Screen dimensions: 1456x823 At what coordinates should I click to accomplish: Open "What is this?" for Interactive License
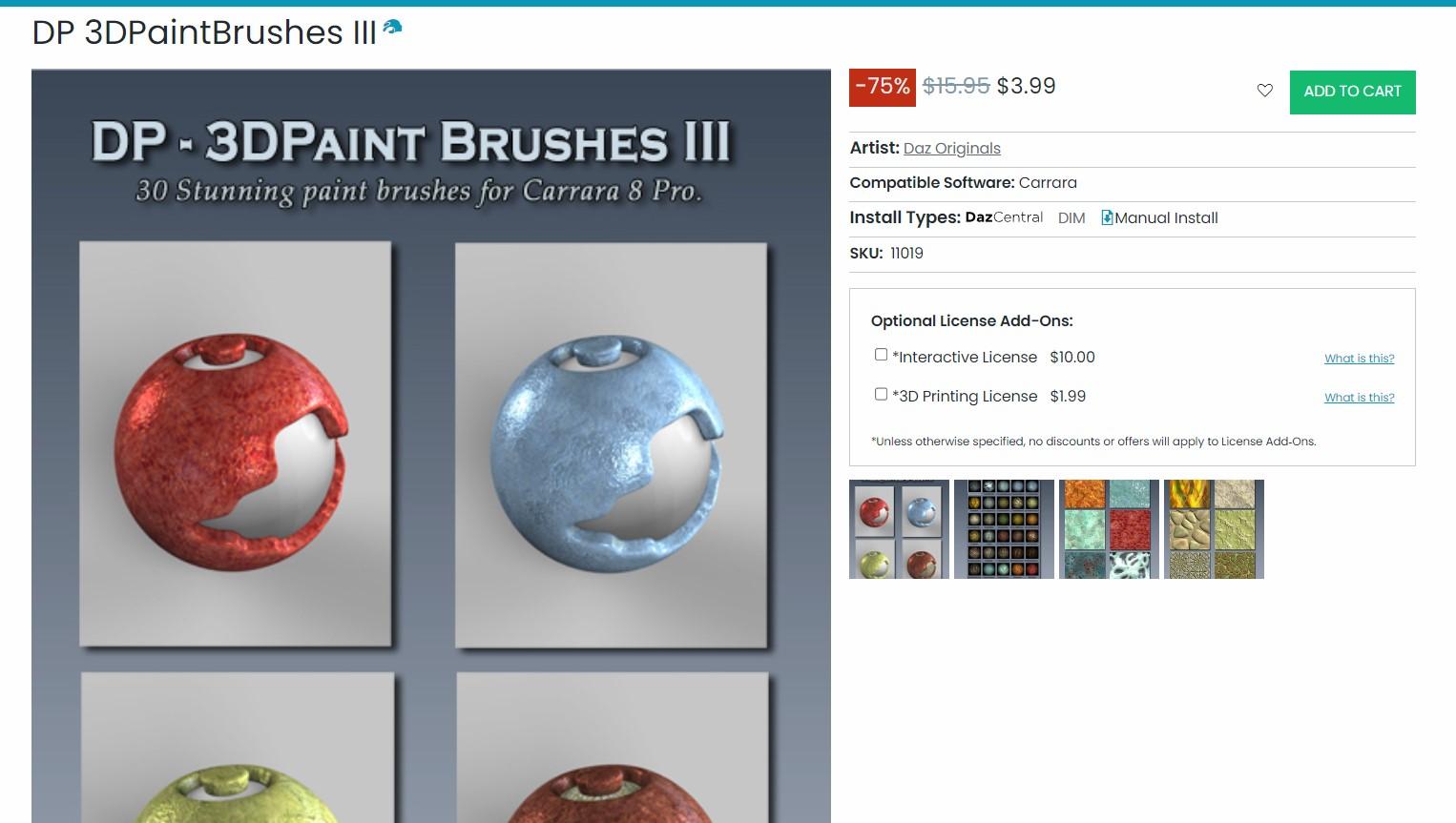coord(1359,359)
